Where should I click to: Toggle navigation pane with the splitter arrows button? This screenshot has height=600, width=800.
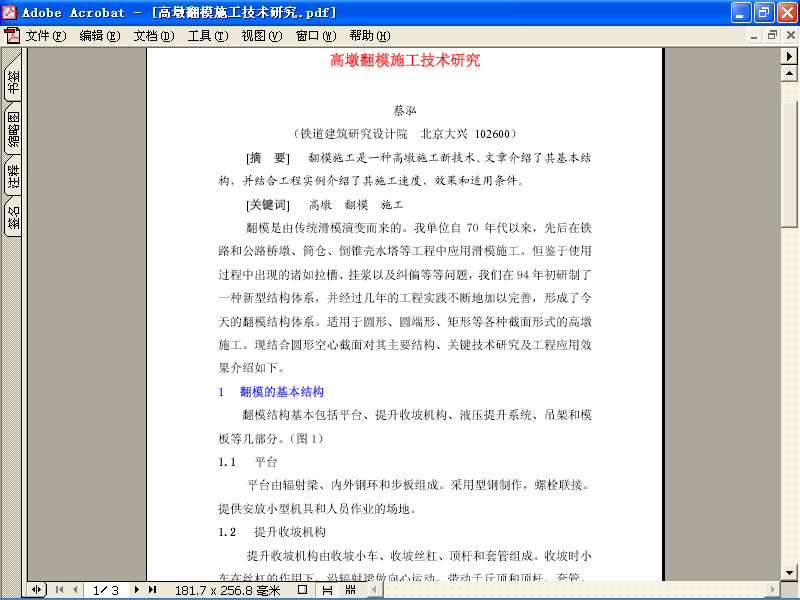click(x=37, y=590)
